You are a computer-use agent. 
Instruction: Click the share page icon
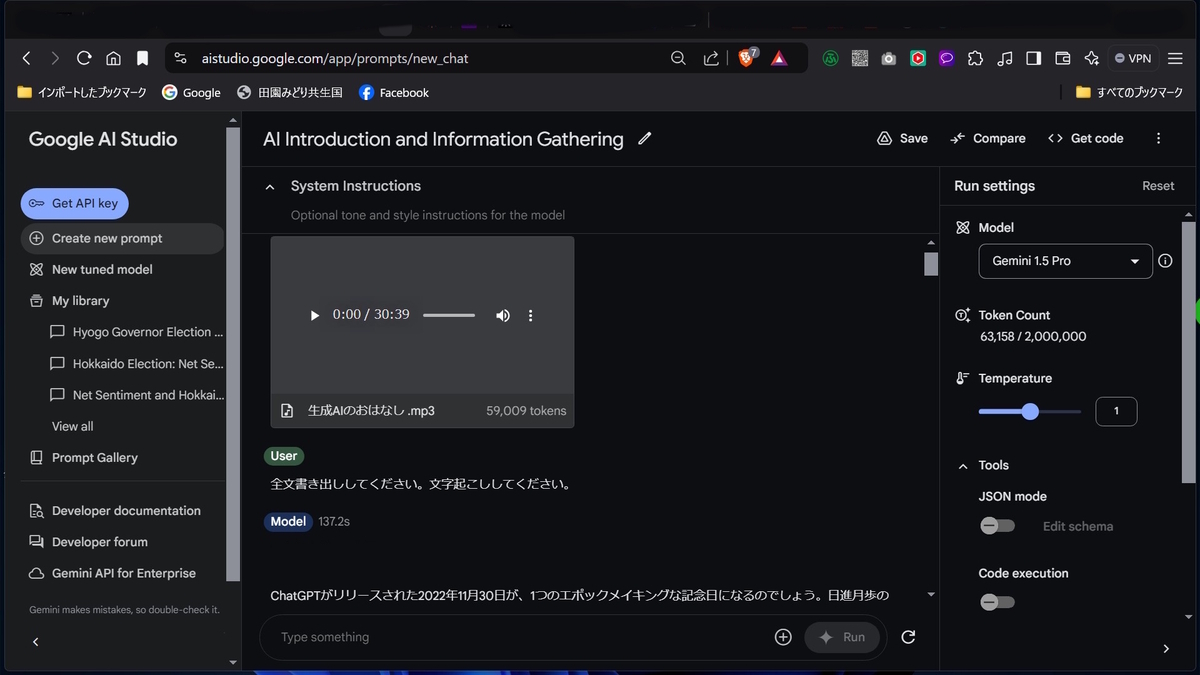click(711, 58)
